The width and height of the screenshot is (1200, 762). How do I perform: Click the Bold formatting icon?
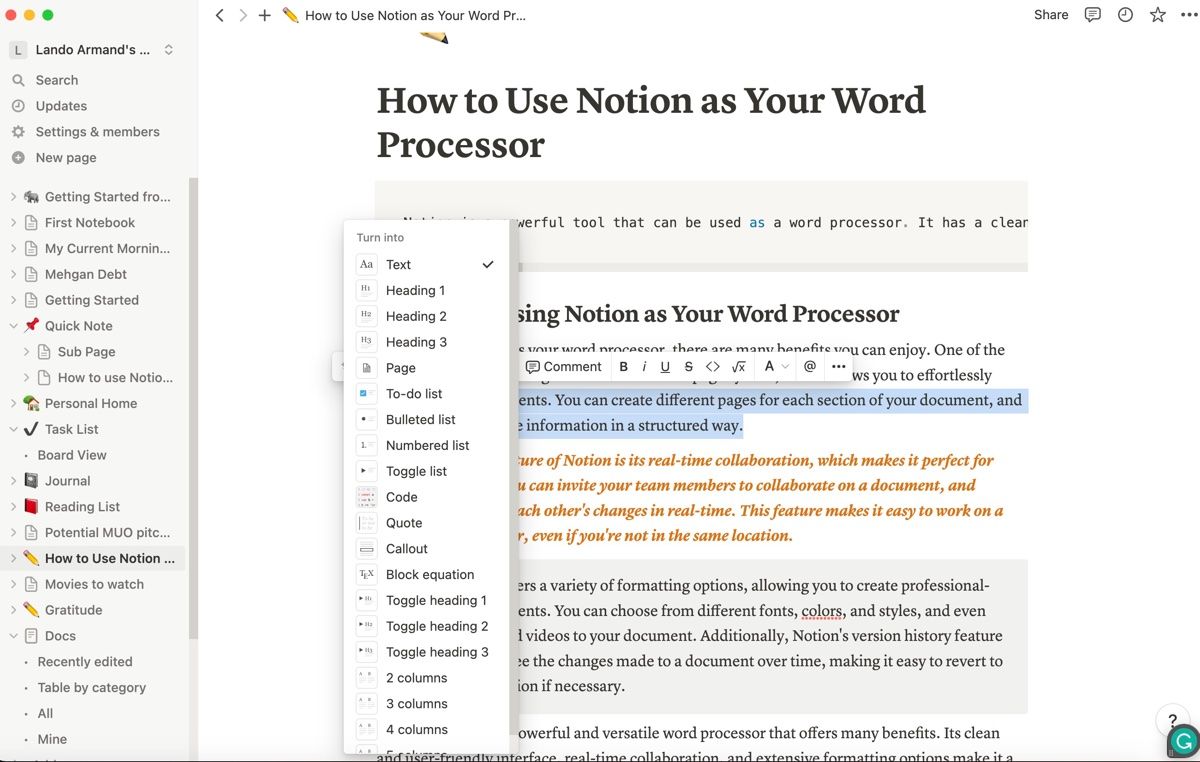623,367
